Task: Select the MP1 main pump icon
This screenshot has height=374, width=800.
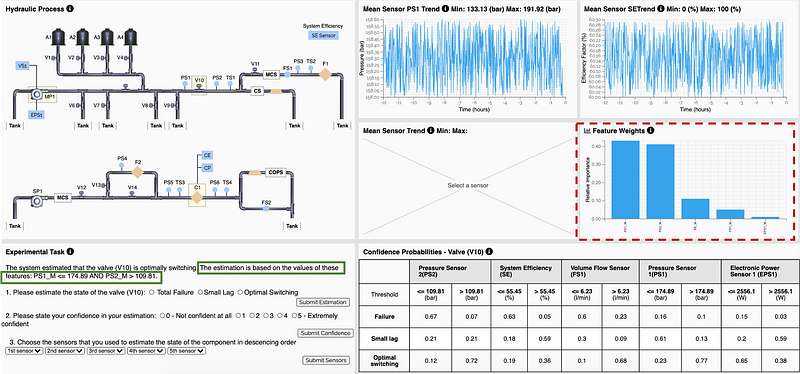Action: click(x=36, y=95)
